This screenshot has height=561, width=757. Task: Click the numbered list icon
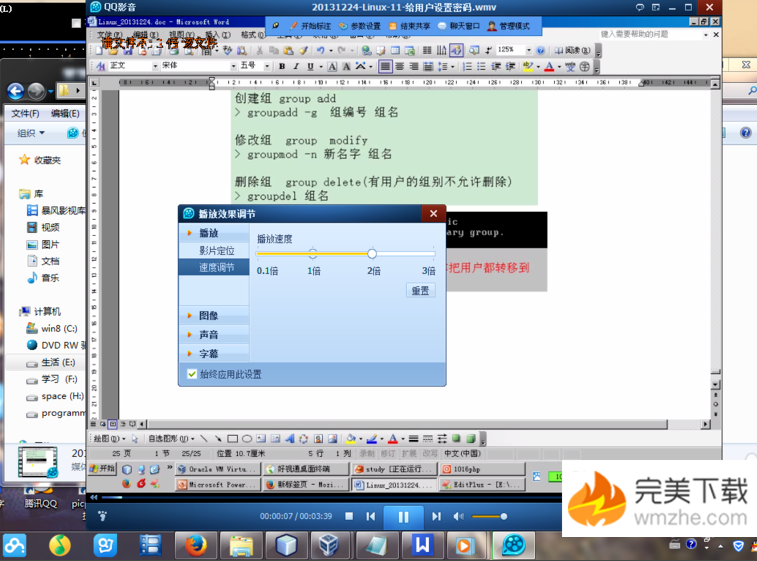[x=467, y=66]
